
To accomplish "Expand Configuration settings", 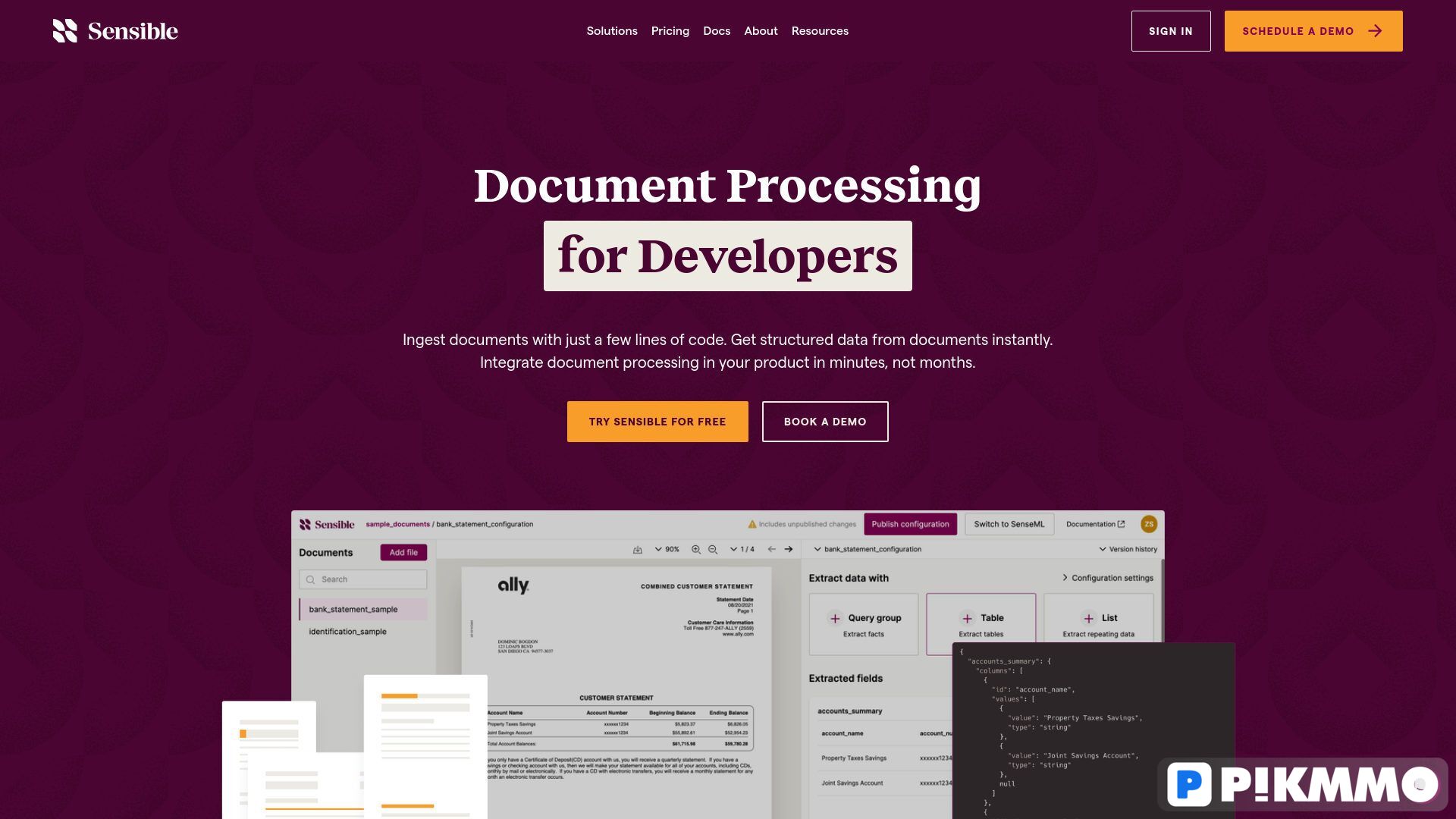I will click(x=1107, y=578).
